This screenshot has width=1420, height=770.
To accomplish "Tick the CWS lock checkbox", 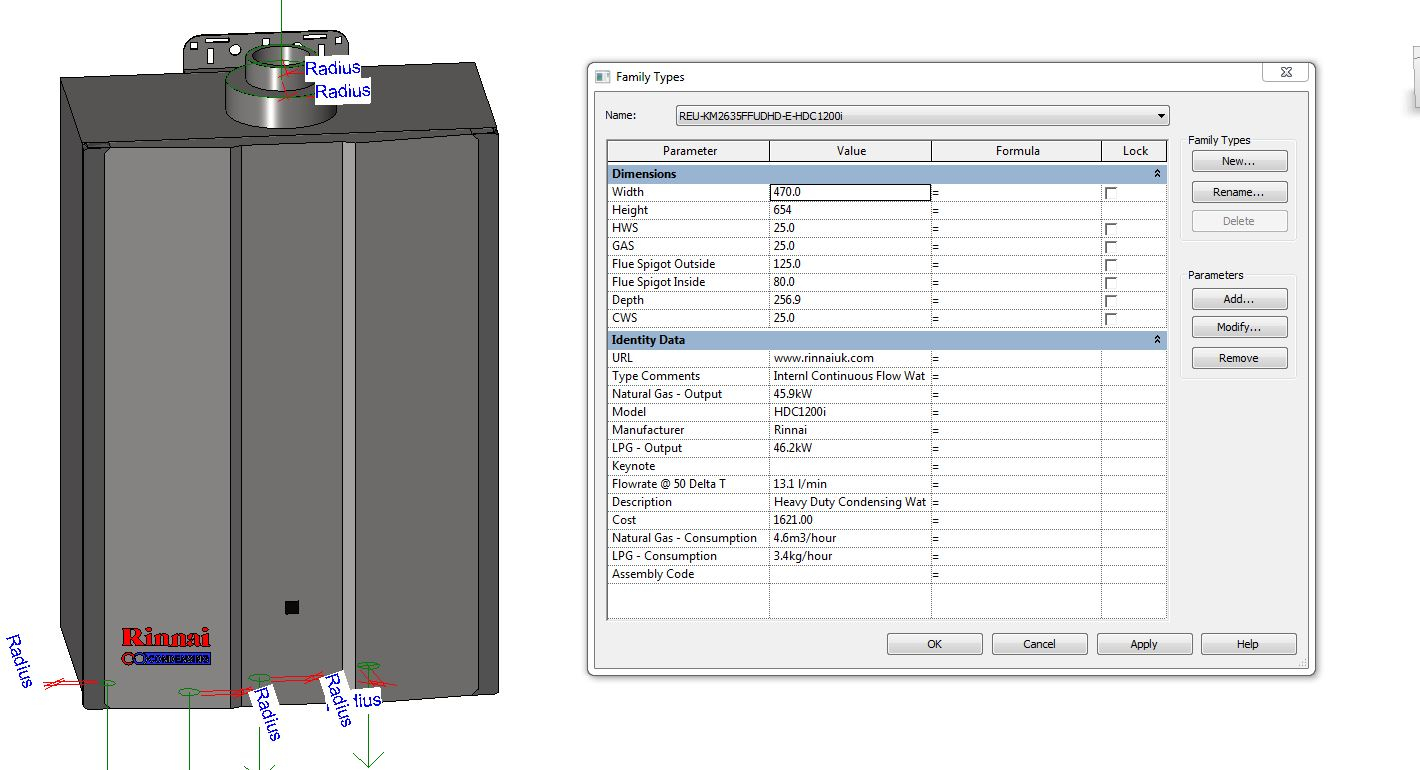I will pos(1110,319).
